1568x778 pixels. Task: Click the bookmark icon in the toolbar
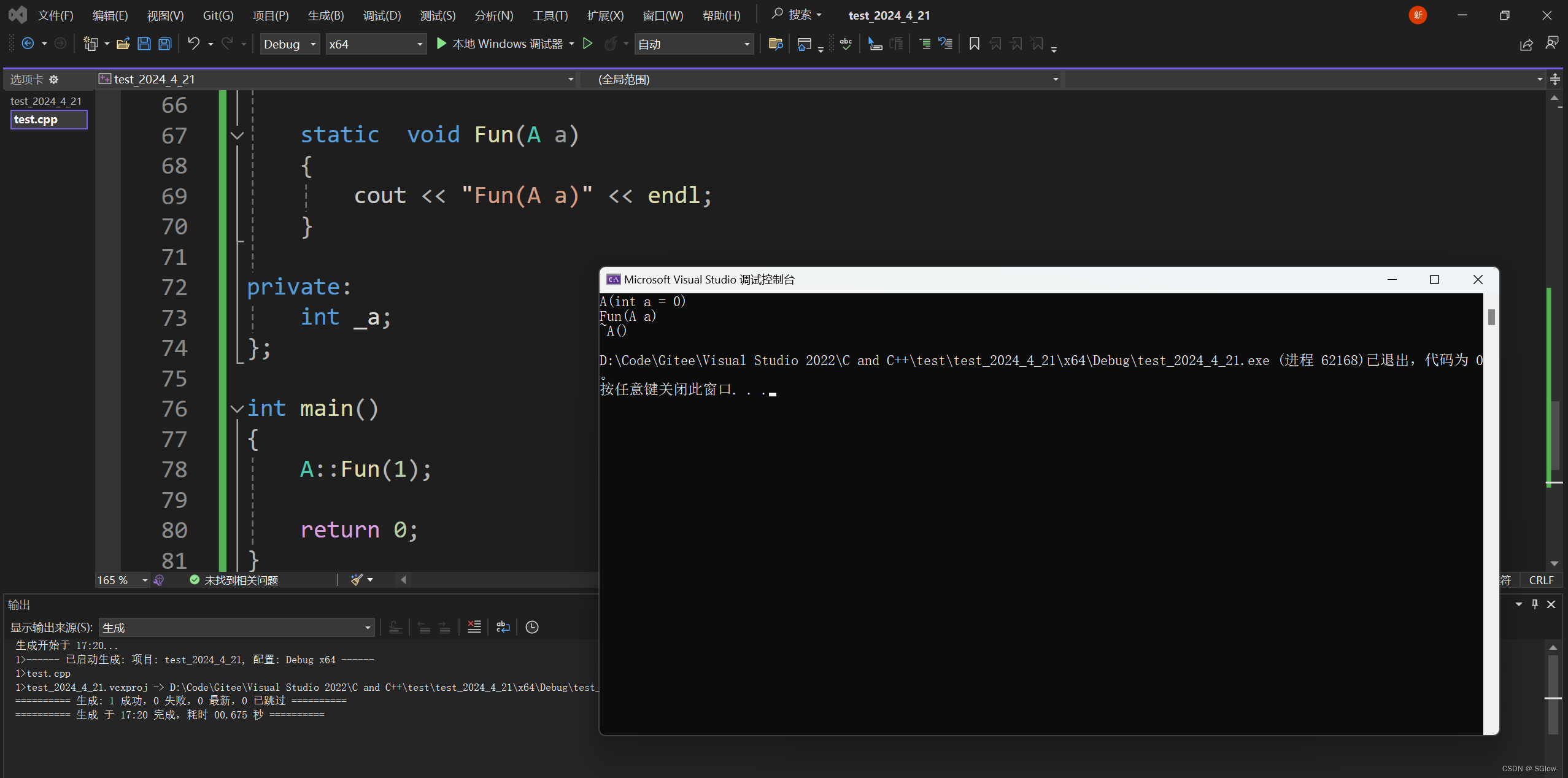click(x=974, y=44)
